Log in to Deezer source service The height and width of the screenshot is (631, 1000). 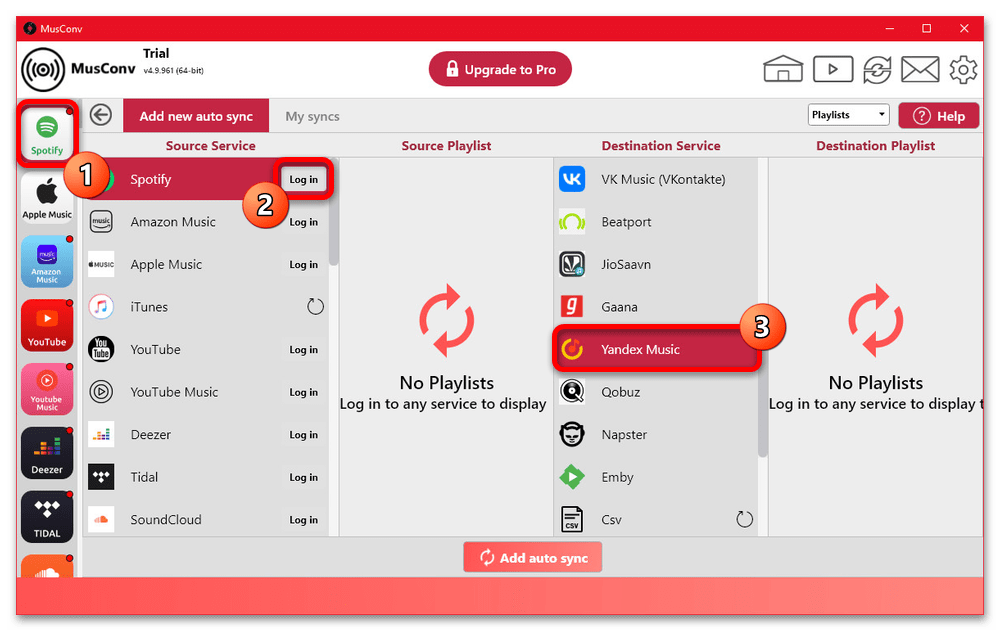[x=304, y=434]
